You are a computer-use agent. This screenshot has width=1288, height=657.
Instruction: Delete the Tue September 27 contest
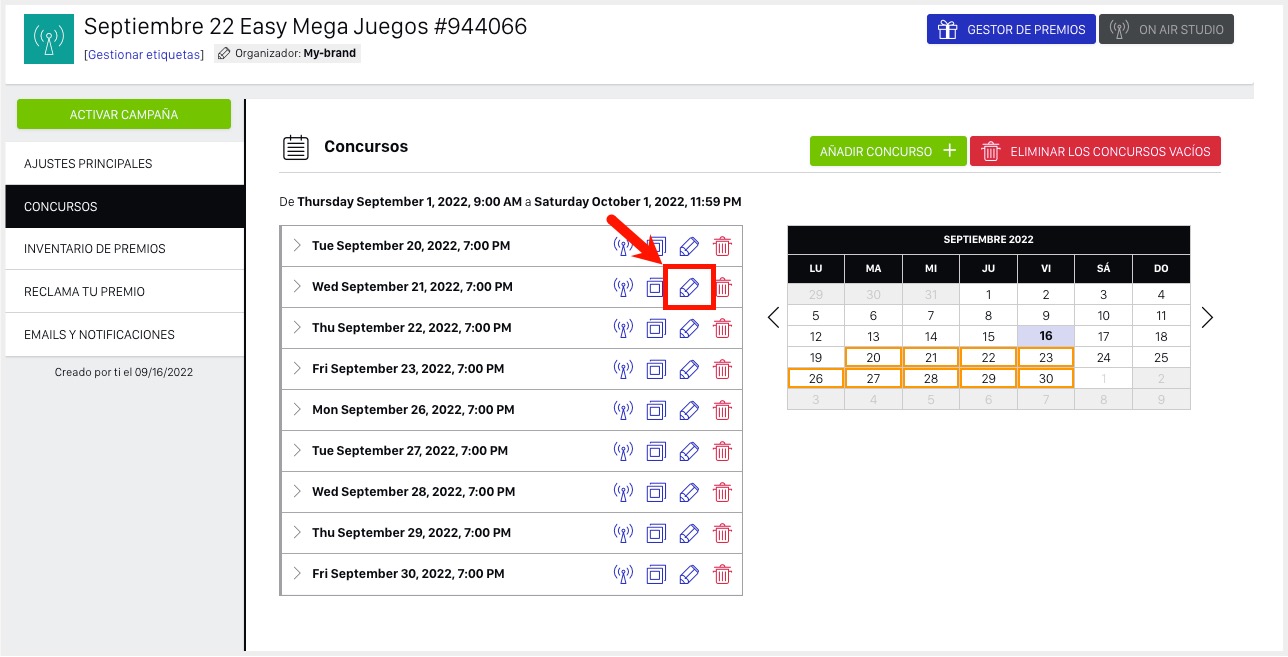point(722,451)
